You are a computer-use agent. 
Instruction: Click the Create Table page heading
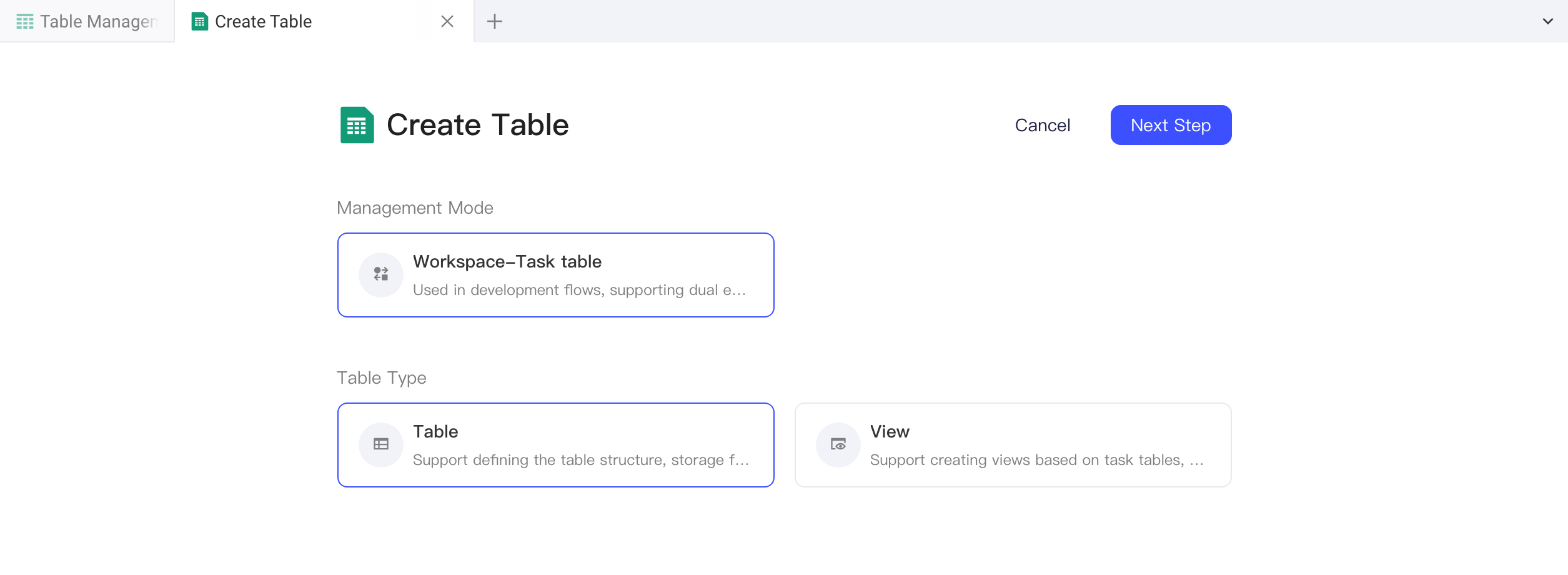(x=478, y=125)
